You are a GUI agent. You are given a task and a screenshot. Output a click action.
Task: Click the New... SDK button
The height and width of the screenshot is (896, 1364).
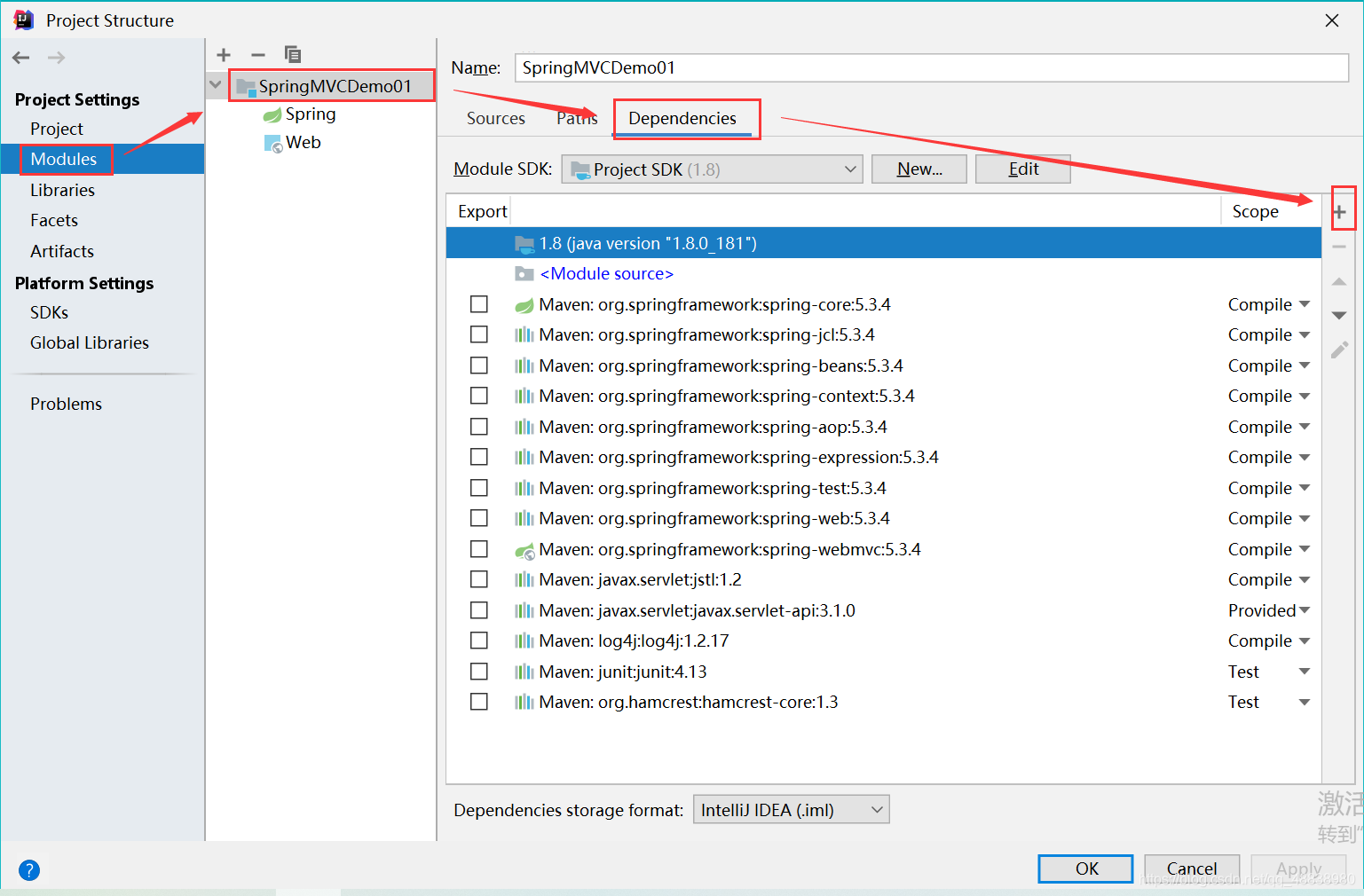pyautogui.click(x=919, y=169)
